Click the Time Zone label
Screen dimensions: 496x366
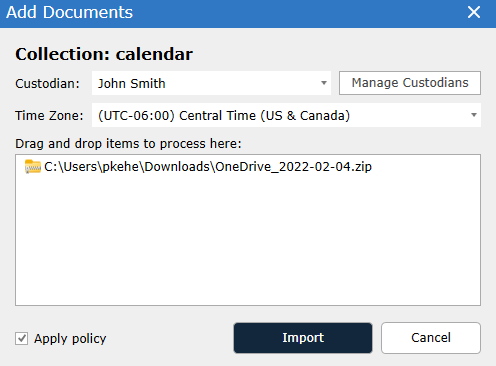[49, 116]
